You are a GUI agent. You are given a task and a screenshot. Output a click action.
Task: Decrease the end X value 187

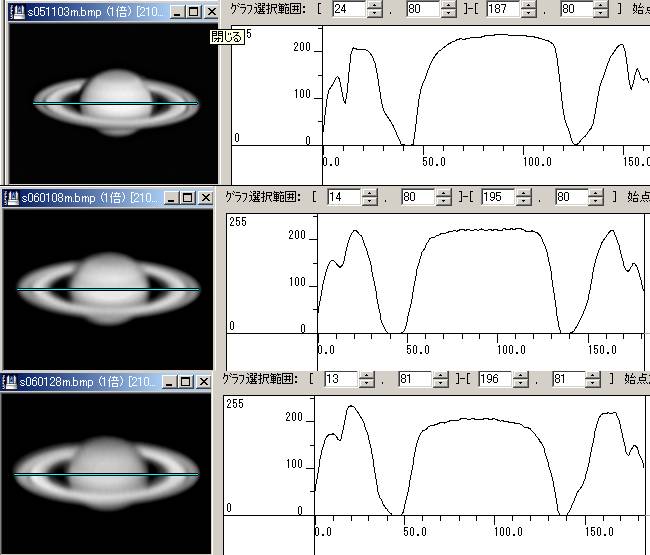point(529,13)
